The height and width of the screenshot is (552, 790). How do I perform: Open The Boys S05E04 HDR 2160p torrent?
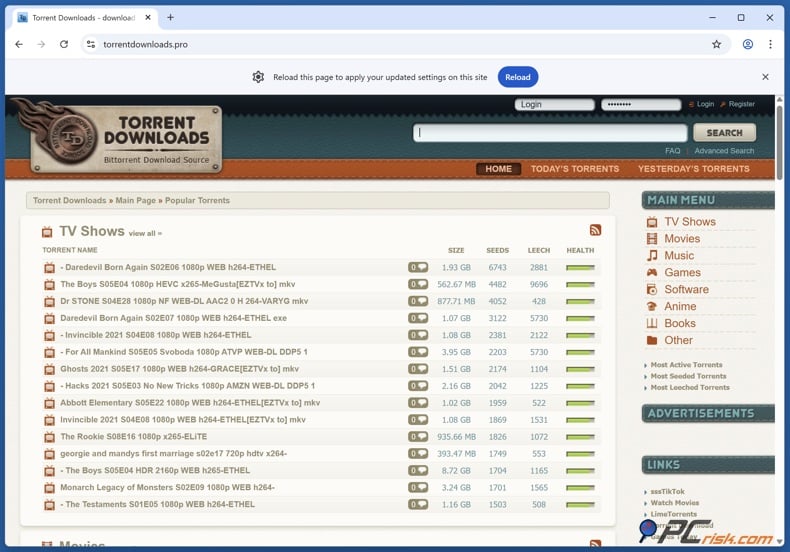pos(155,470)
